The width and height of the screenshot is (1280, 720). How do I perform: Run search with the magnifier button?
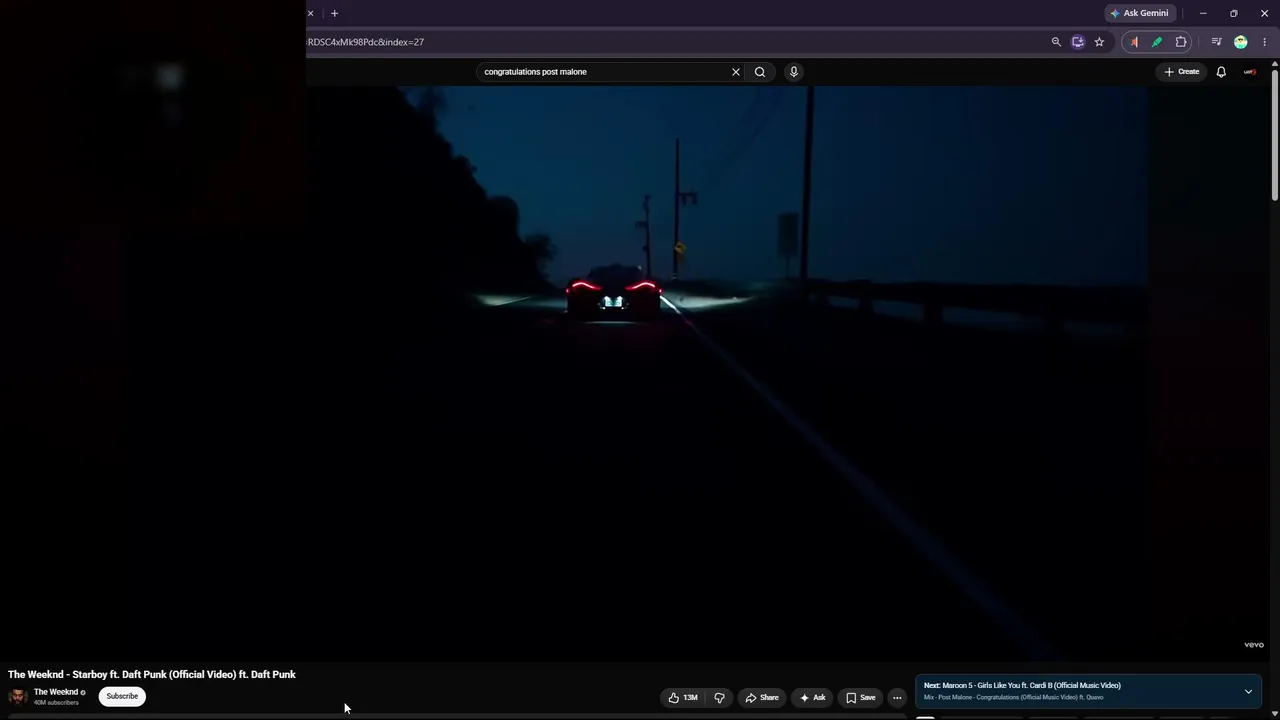point(760,72)
